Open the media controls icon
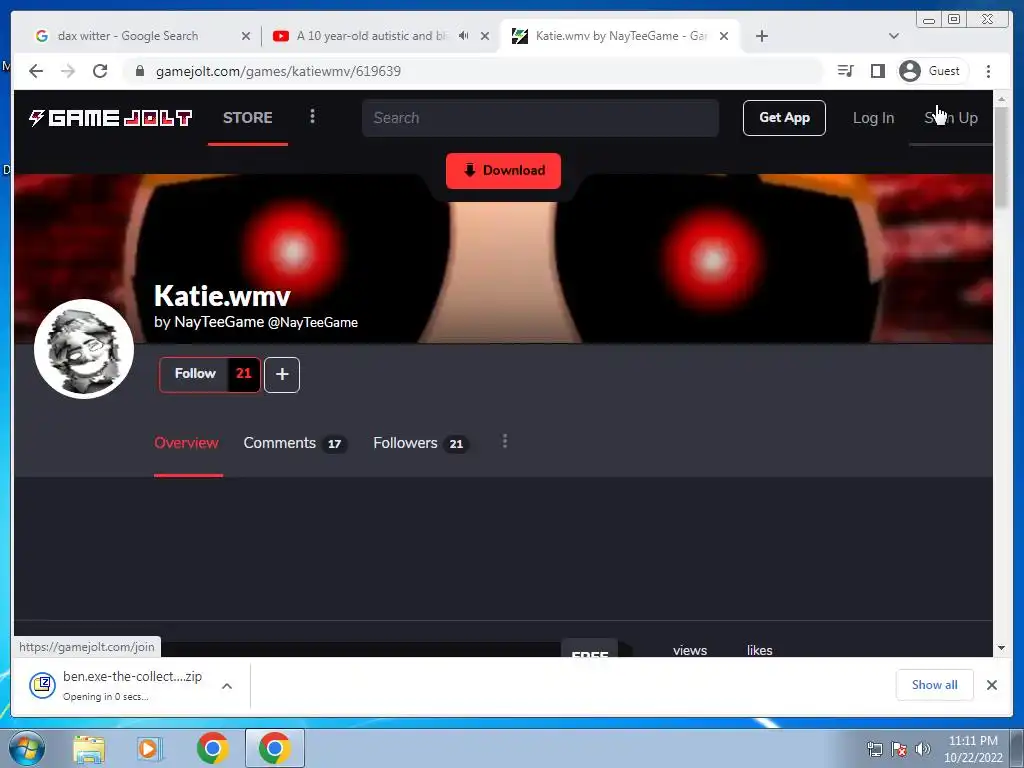The width and height of the screenshot is (1024, 768). (x=846, y=71)
